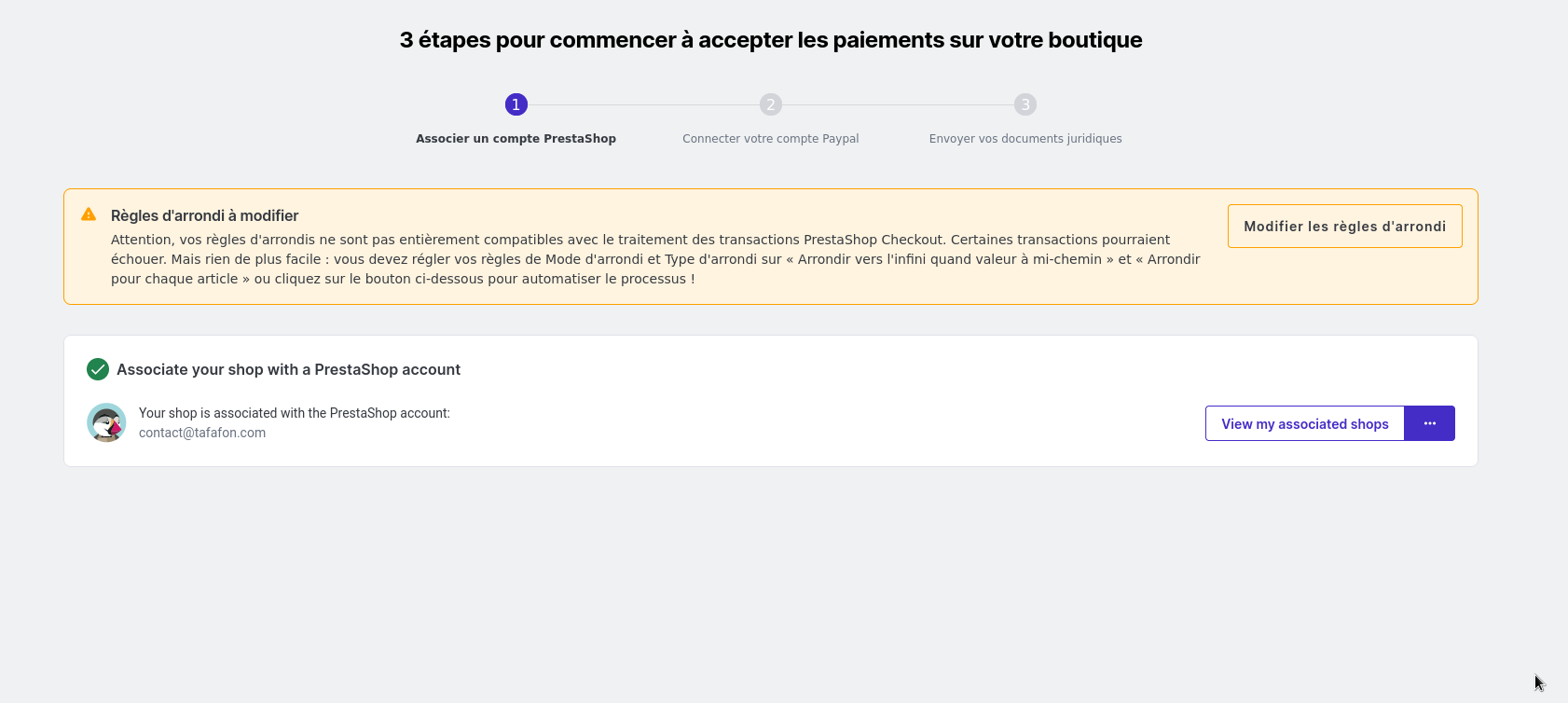The width and height of the screenshot is (1568, 703).
Task: Open the three-dots menu next to associated shops
Action: tap(1430, 423)
